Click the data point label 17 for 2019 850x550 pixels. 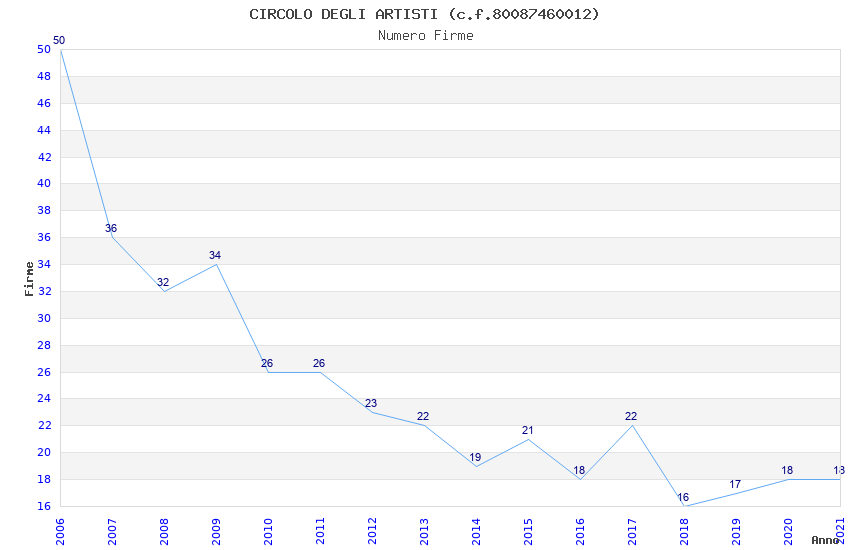point(736,484)
